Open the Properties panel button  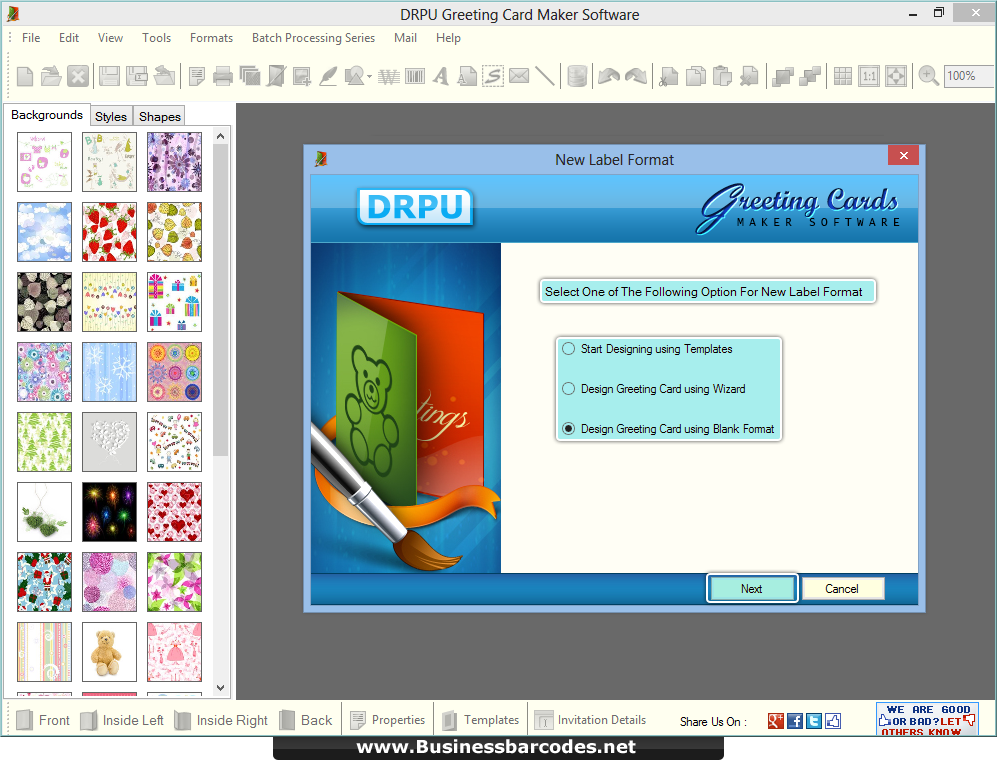tap(388, 720)
